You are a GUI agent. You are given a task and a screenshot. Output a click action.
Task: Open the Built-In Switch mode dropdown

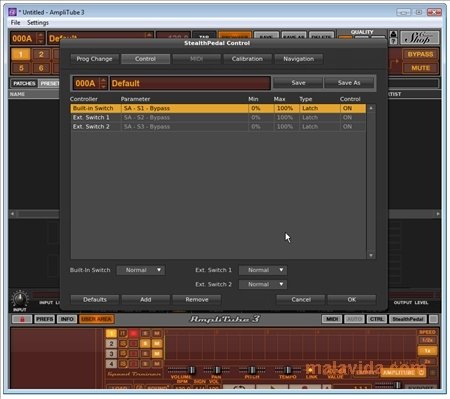coord(141,270)
